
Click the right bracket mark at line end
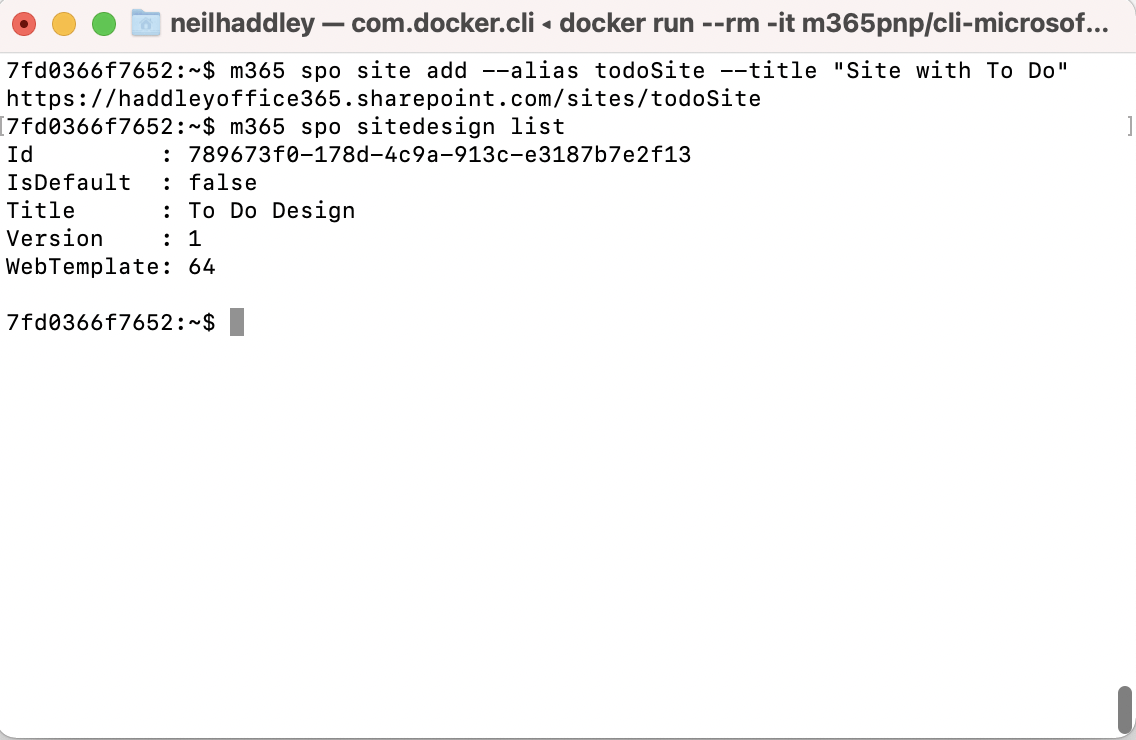(1131, 127)
